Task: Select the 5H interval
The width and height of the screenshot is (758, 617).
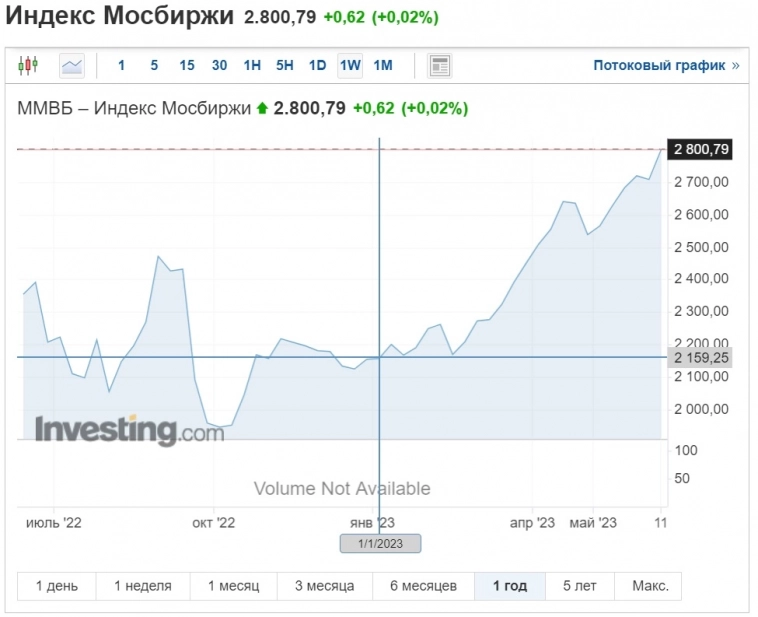Action: [x=285, y=66]
